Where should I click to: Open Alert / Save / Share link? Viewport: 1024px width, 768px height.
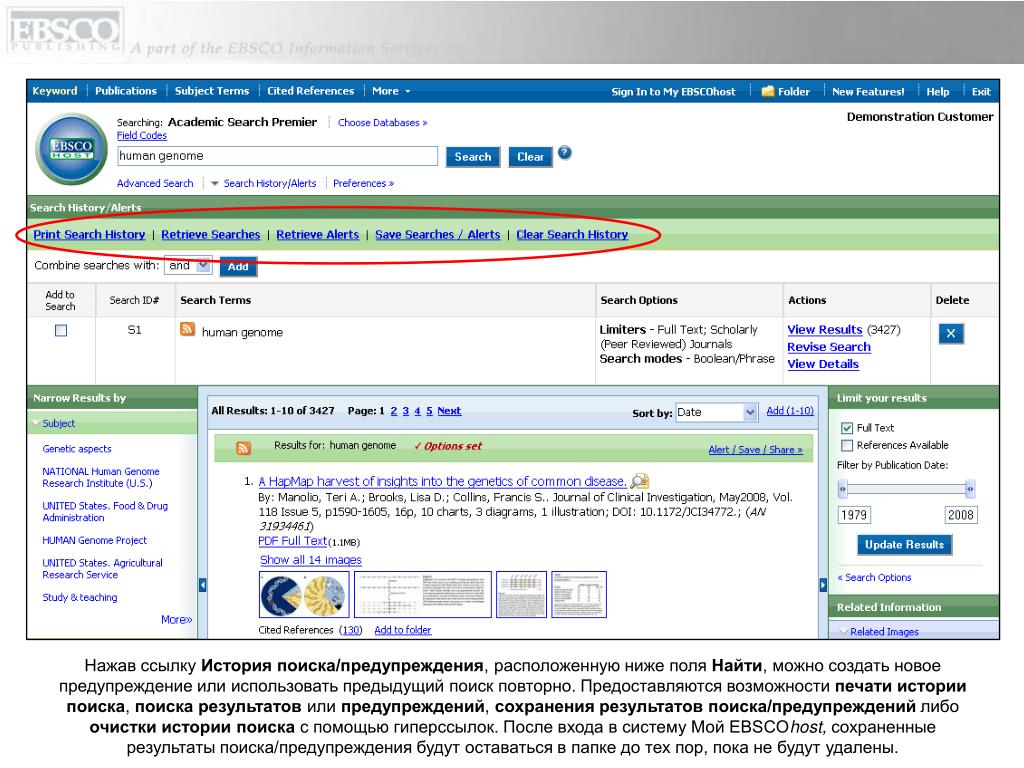click(x=756, y=450)
